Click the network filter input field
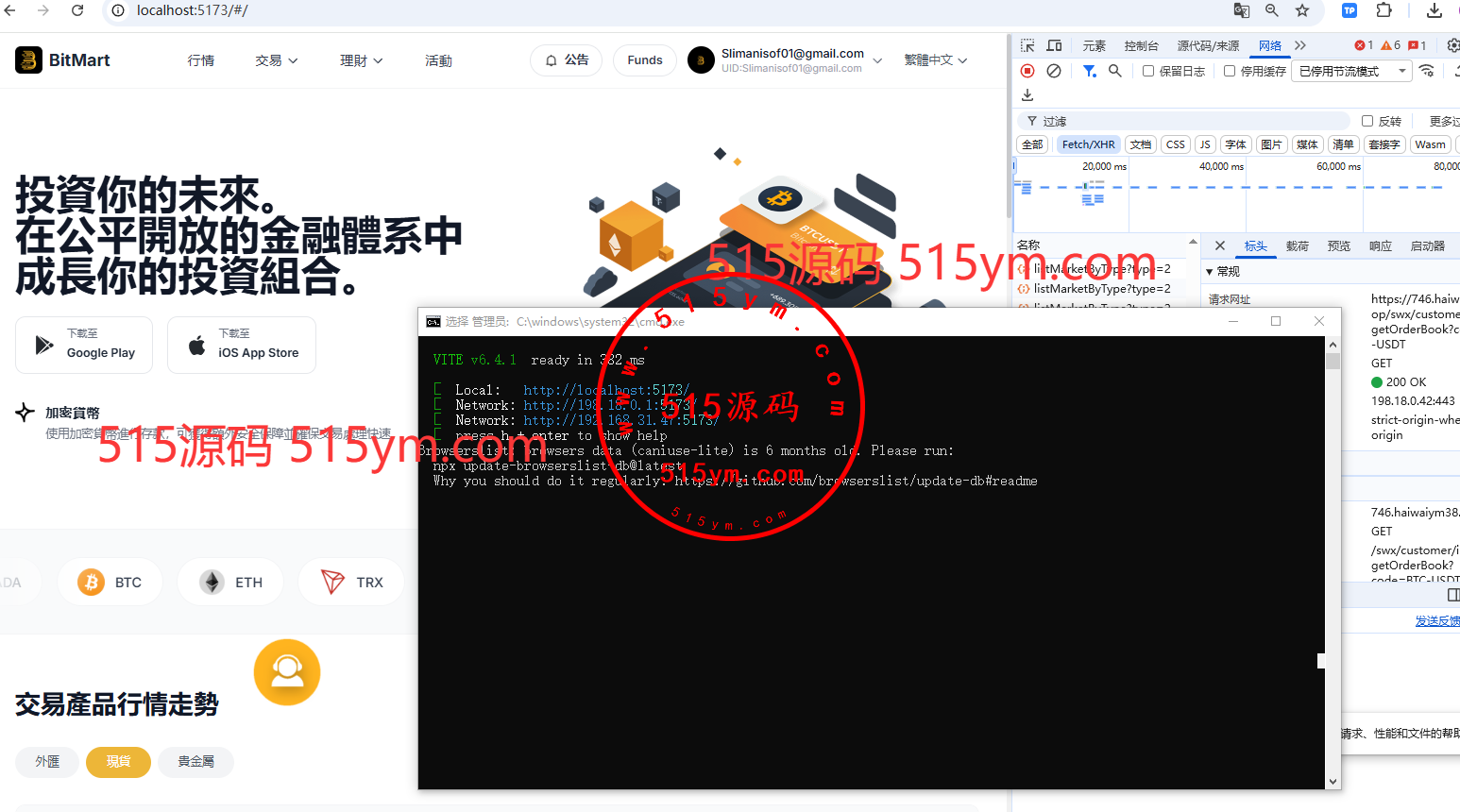 [1185, 121]
